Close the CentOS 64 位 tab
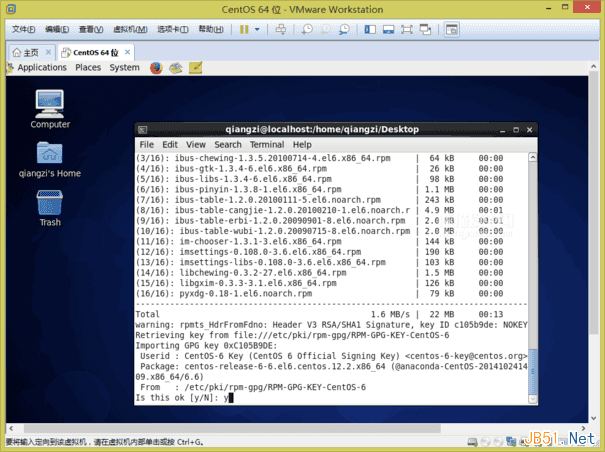 [127, 52]
